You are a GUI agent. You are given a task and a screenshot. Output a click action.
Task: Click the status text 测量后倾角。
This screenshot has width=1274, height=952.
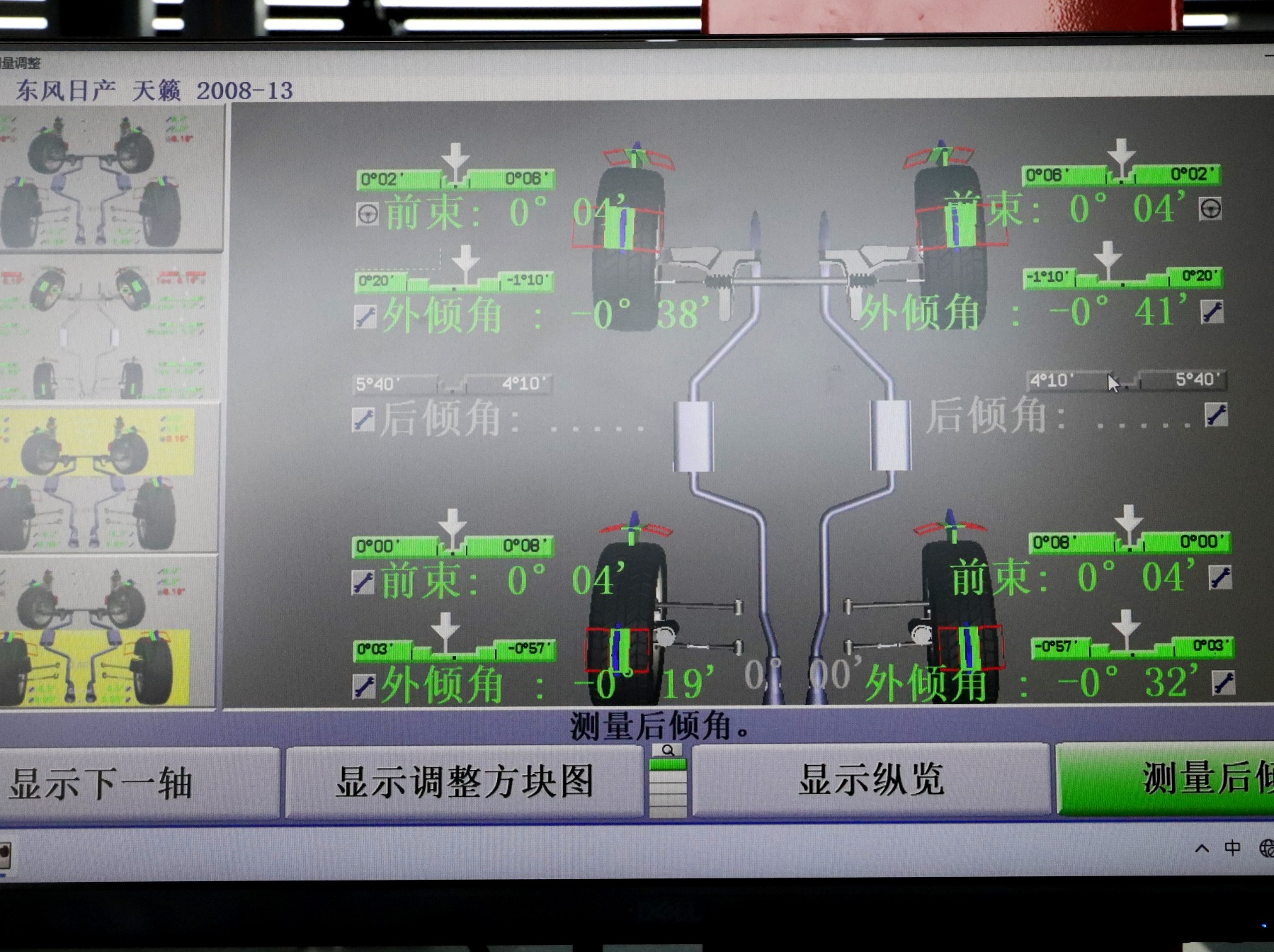point(659,726)
